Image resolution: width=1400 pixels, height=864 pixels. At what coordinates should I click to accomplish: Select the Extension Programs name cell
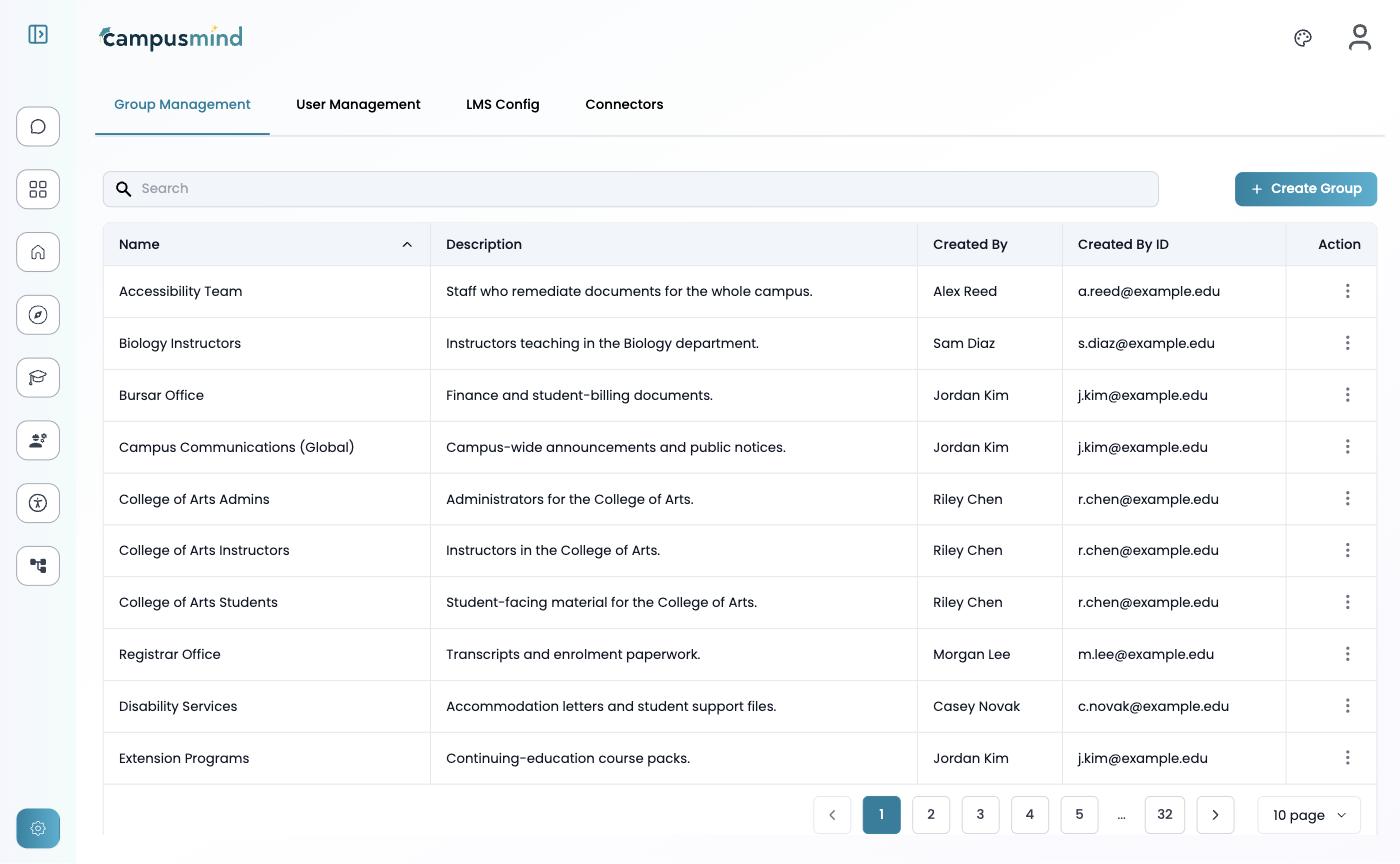click(x=267, y=758)
